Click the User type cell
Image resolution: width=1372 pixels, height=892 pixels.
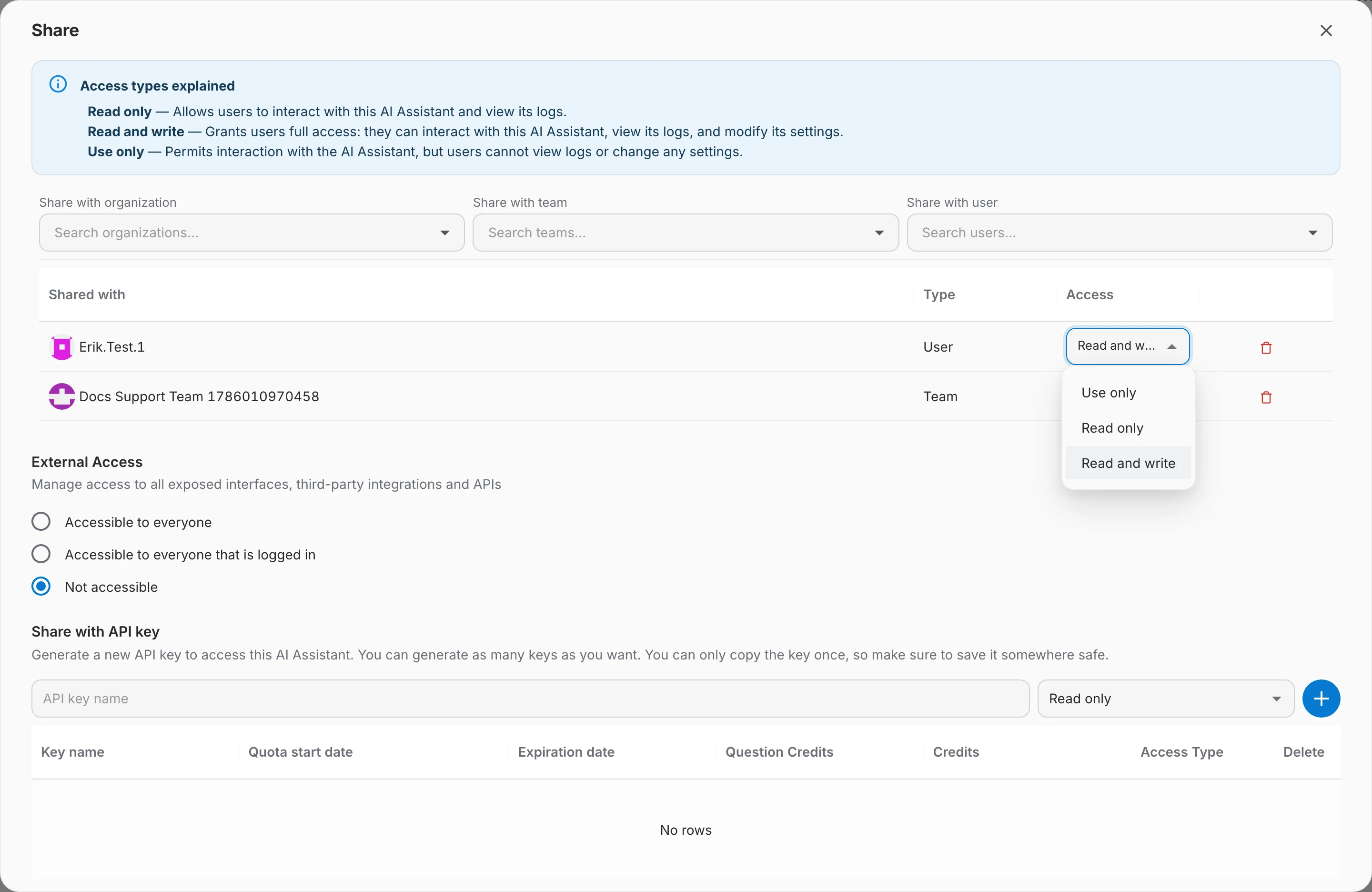click(938, 347)
